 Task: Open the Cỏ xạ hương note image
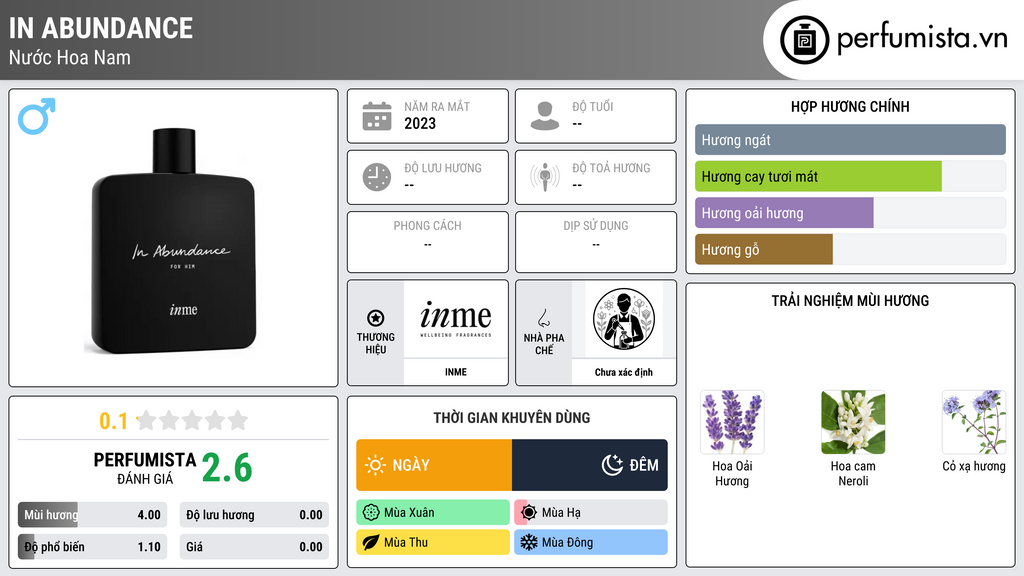pyautogui.click(x=974, y=422)
